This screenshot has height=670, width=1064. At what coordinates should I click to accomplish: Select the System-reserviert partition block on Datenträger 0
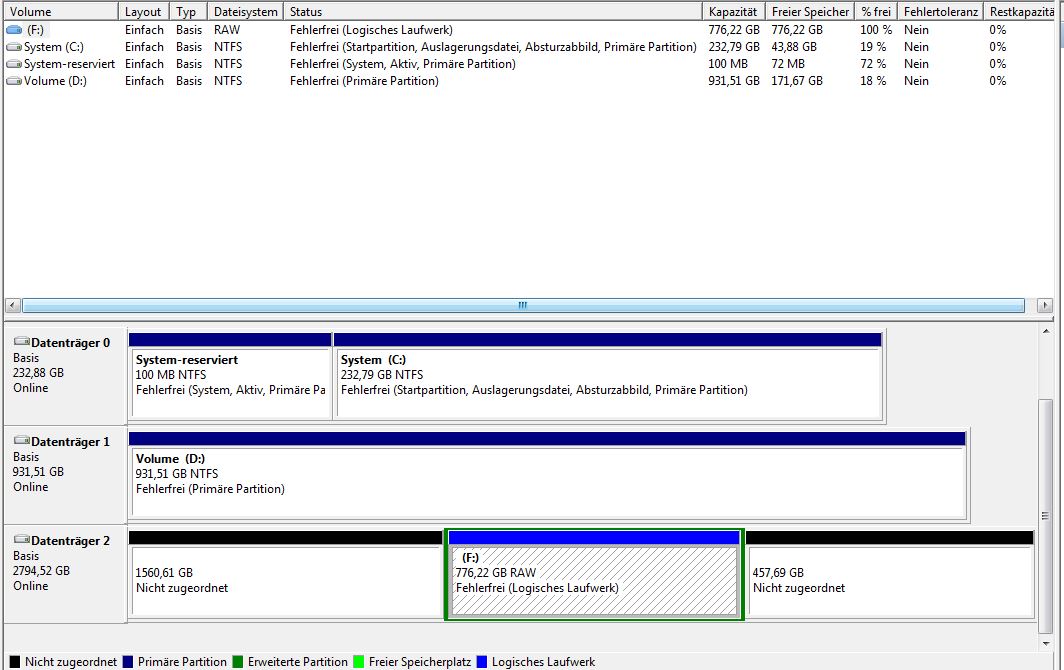click(x=230, y=377)
